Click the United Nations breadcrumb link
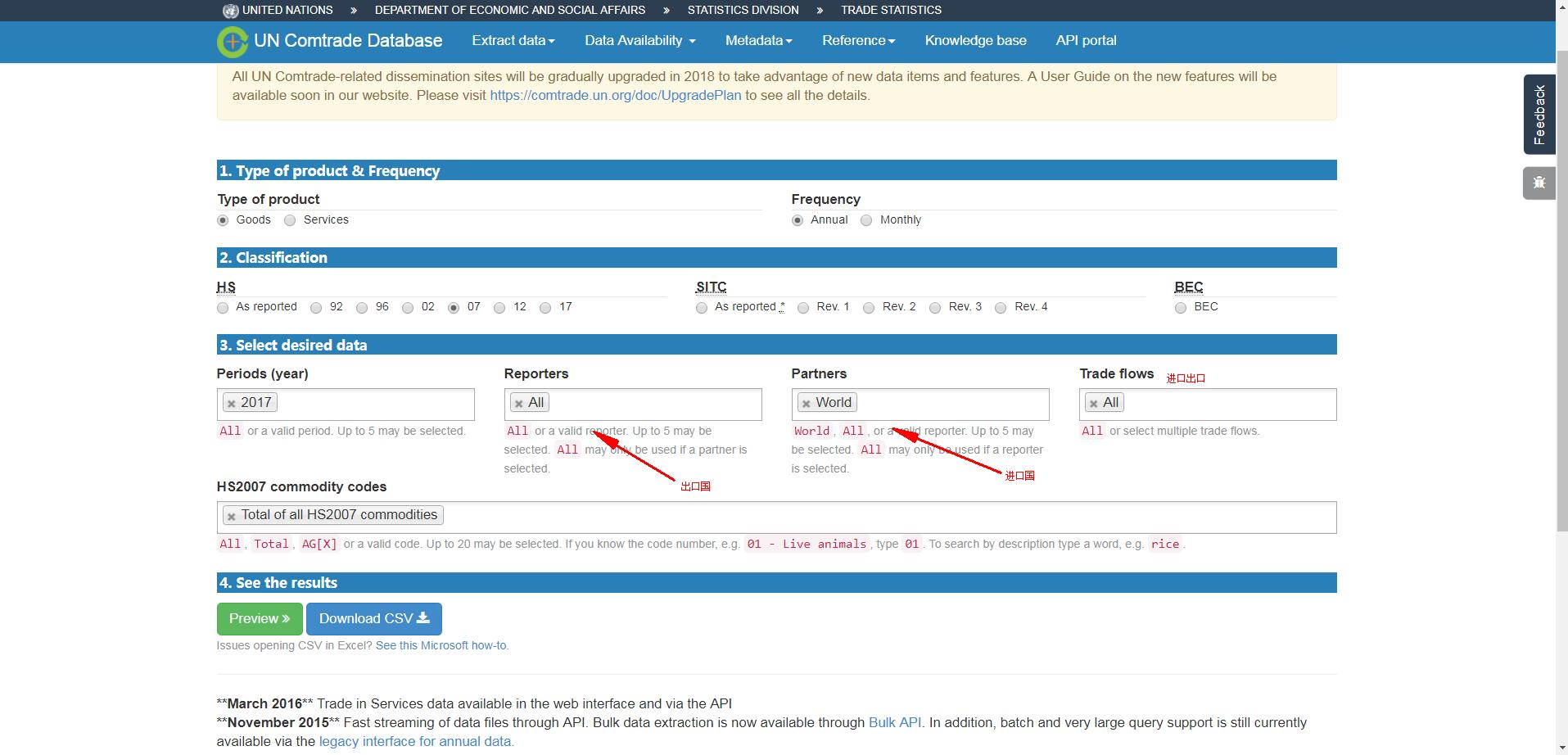The height and width of the screenshot is (755, 1568). click(x=287, y=11)
